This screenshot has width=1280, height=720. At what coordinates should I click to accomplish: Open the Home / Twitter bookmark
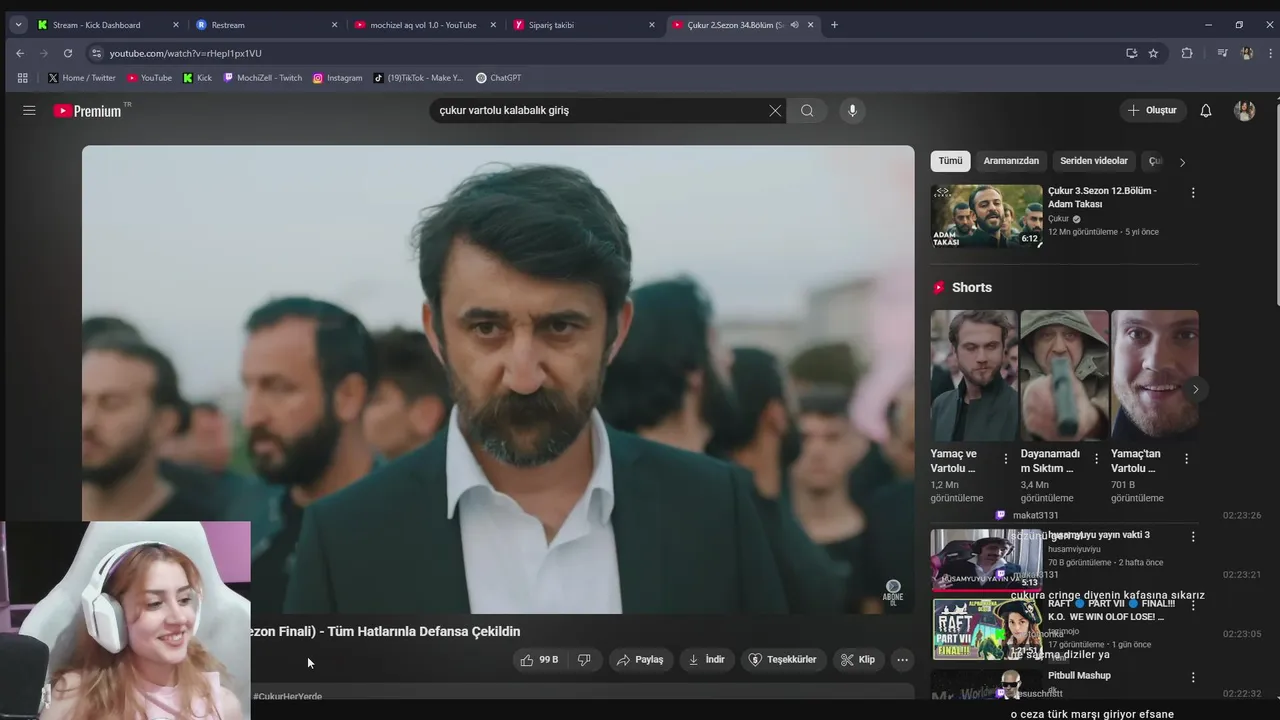pyautogui.click(x=82, y=78)
